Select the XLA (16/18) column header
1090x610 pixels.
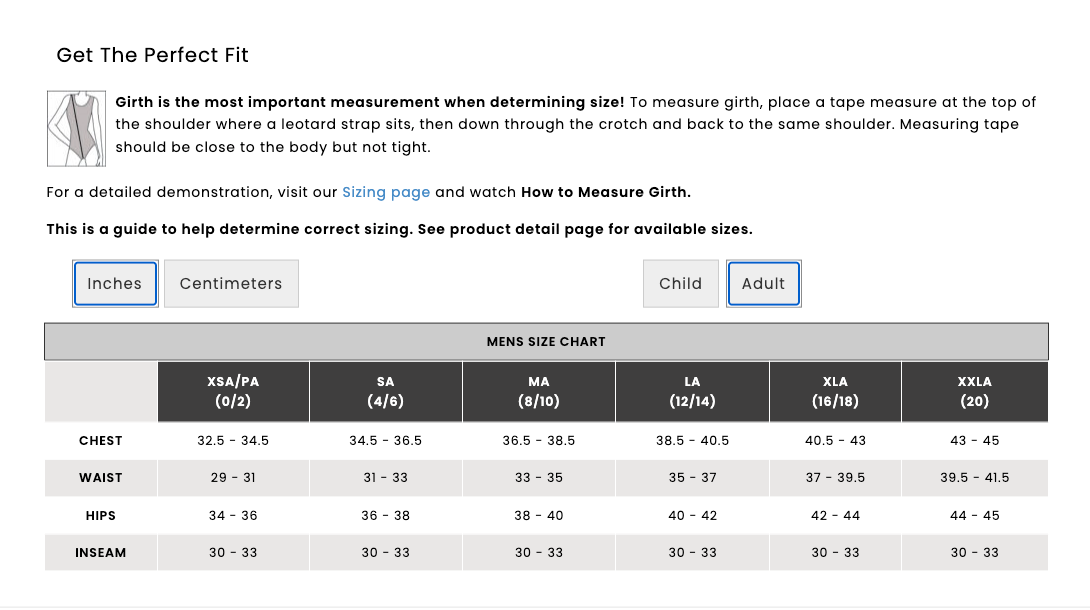(836, 391)
